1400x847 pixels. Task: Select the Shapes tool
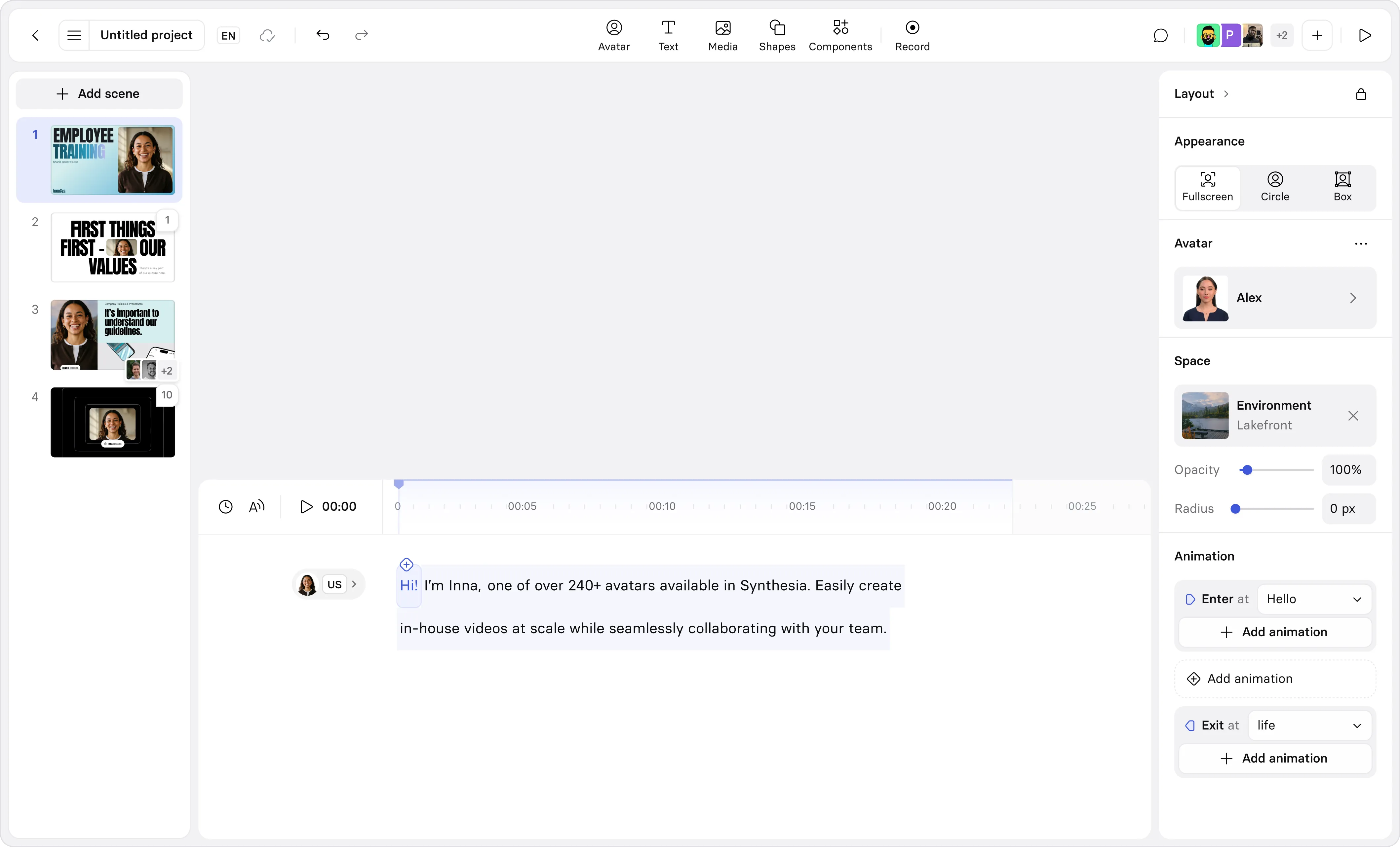777,35
